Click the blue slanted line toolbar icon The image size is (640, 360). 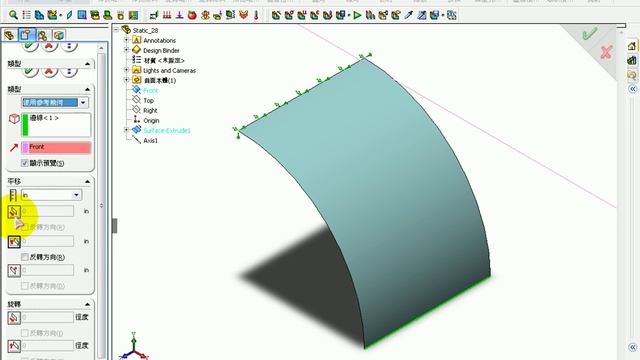pyautogui.click(x=69, y=16)
